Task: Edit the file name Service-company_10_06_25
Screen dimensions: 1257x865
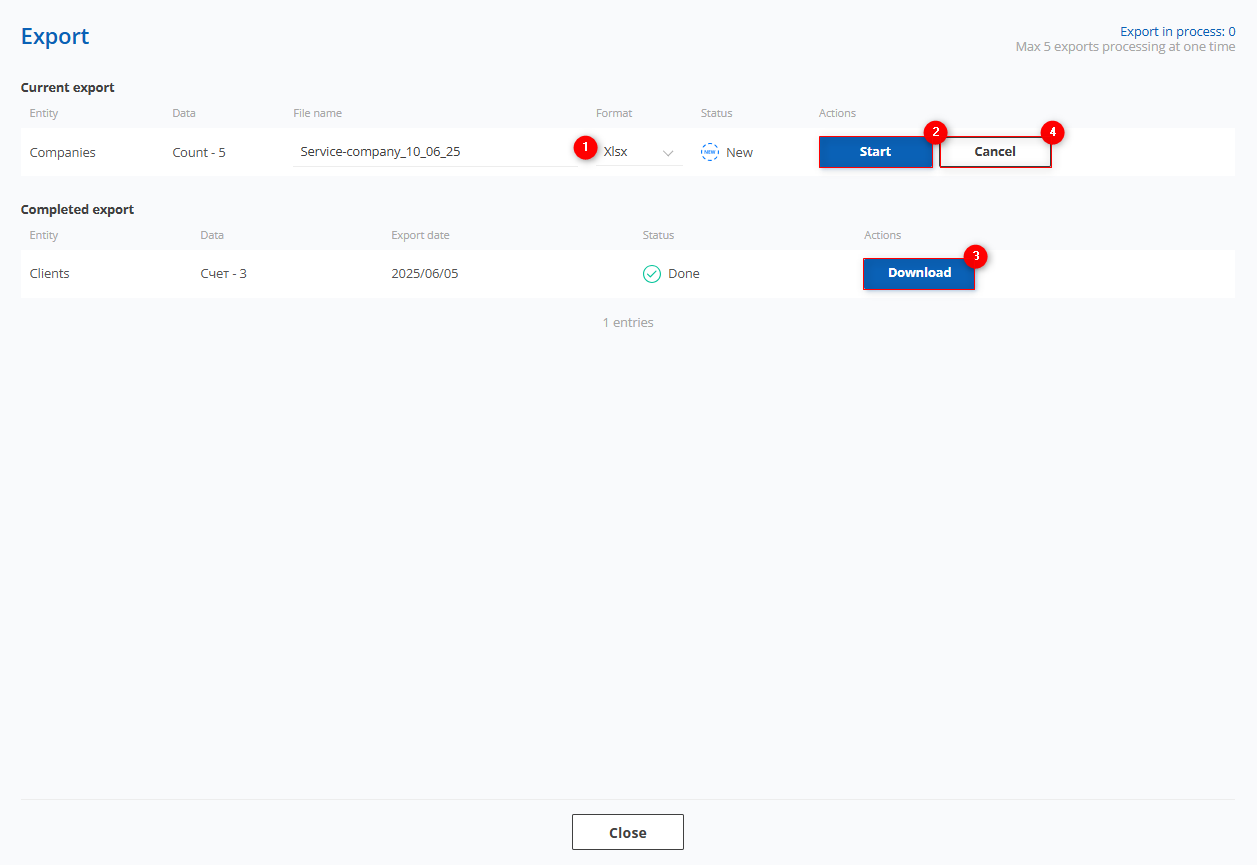Action: (x=440, y=152)
